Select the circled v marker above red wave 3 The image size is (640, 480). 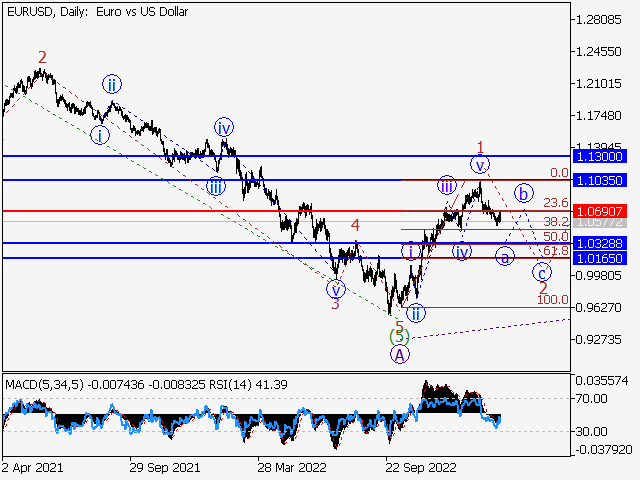tap(336, 289)
